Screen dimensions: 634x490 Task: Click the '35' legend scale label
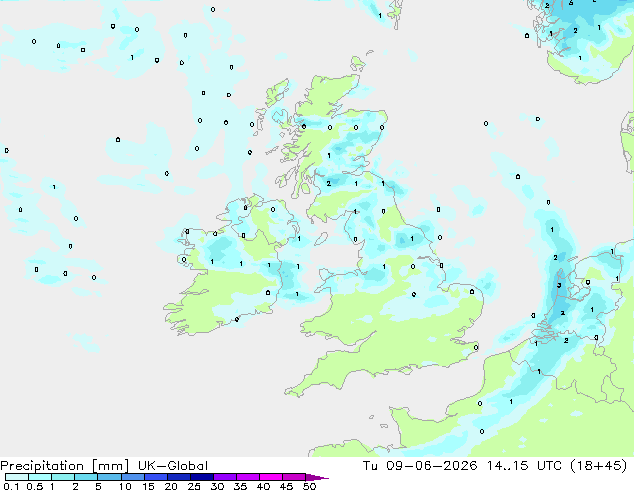[x=240, y=486]
